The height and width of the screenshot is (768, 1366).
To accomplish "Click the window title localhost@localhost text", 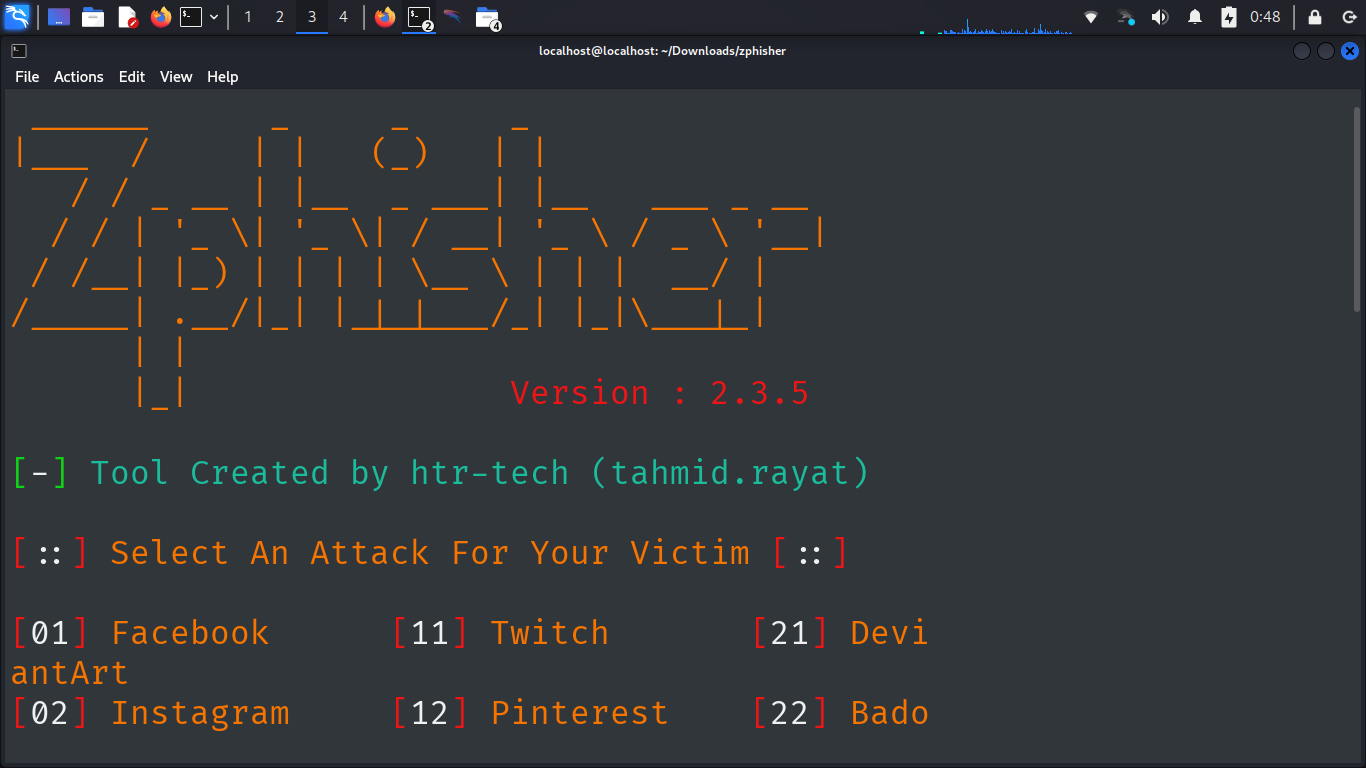I will coord(662,51).
